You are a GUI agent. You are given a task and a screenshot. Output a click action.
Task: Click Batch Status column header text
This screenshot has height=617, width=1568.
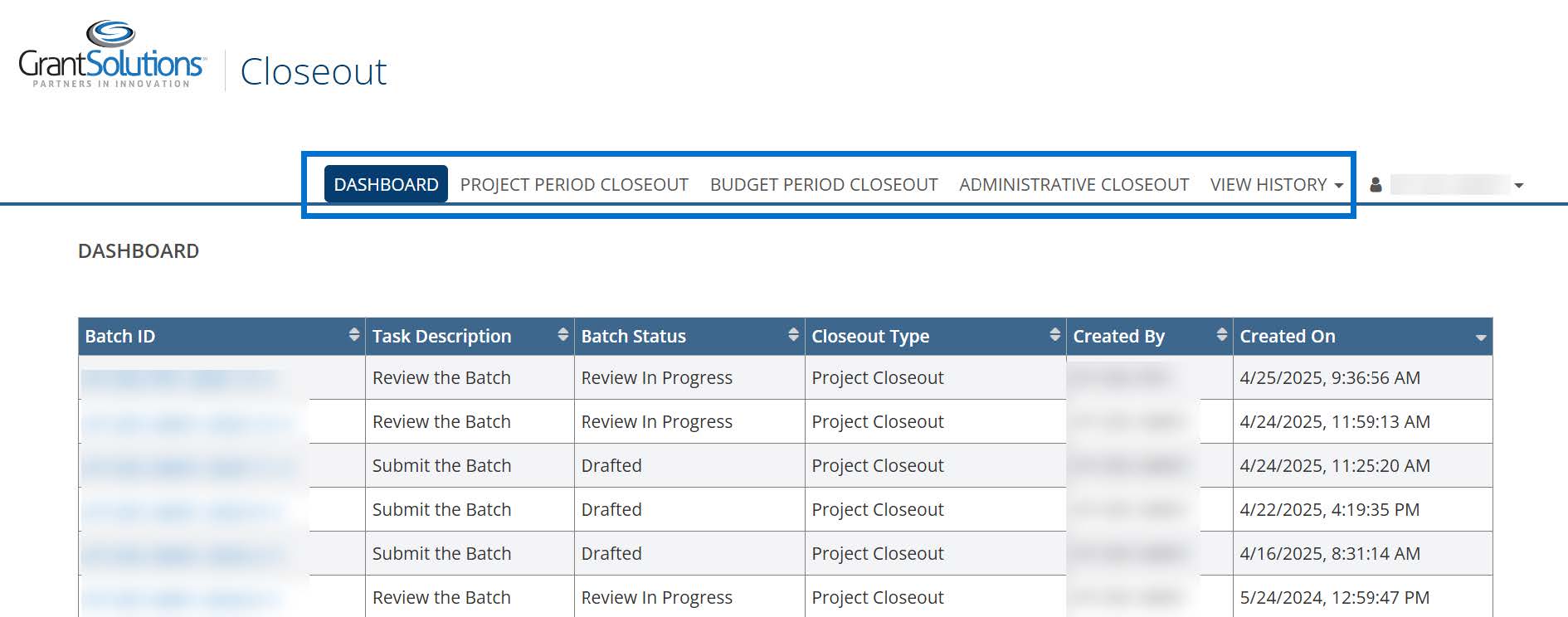[633, 337]
